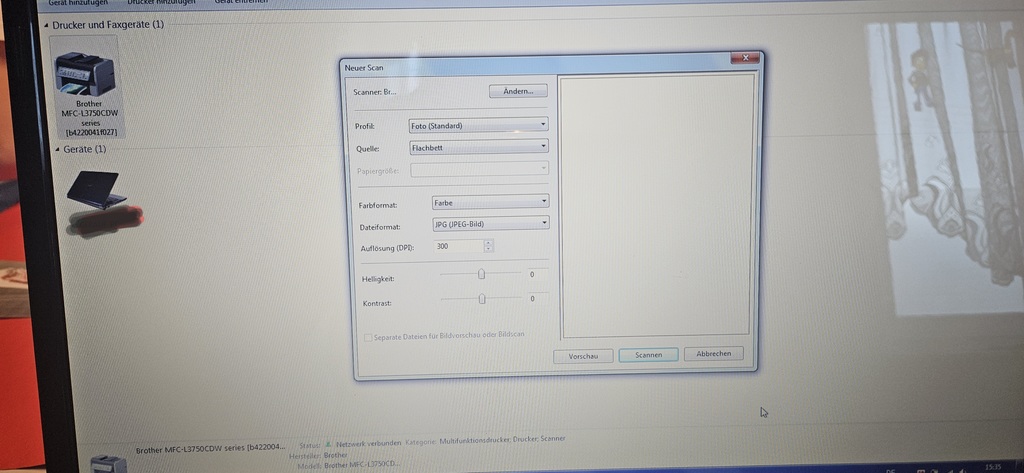The width and height of the screenshot is (1024, 473).
Task: Decrease the DPI with the down arrow
Action: point(489,250)
